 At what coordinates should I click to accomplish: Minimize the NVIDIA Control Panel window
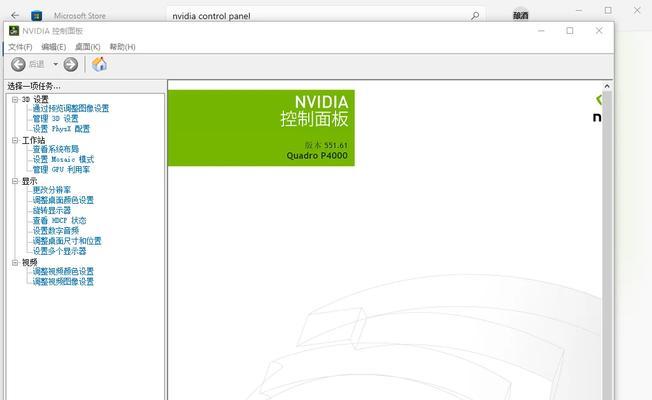541,31
